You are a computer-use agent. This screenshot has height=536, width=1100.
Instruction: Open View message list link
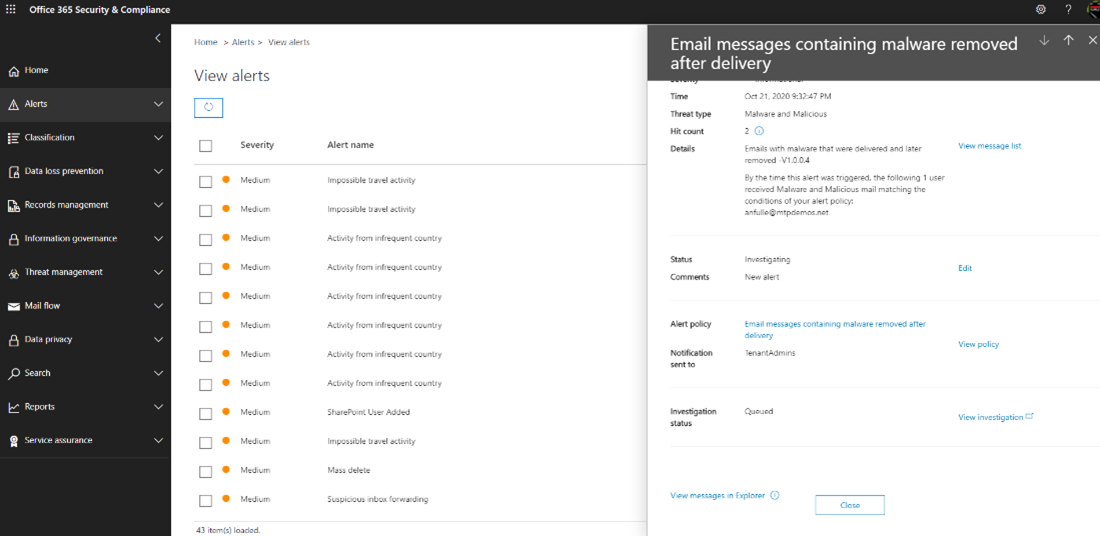(989, 146)
